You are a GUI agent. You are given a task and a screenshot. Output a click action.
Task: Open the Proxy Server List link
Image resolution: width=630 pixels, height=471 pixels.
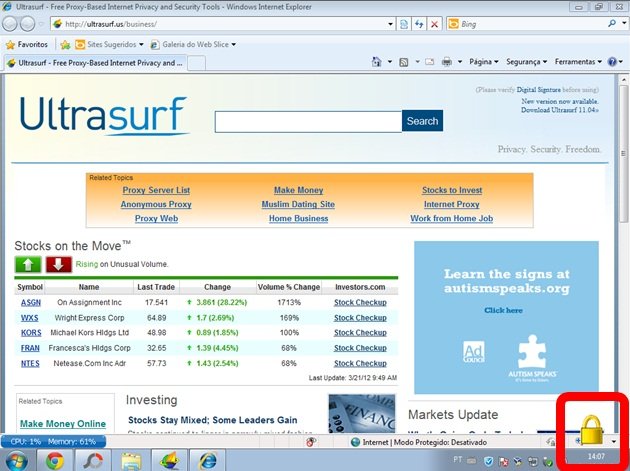[156, 190]
